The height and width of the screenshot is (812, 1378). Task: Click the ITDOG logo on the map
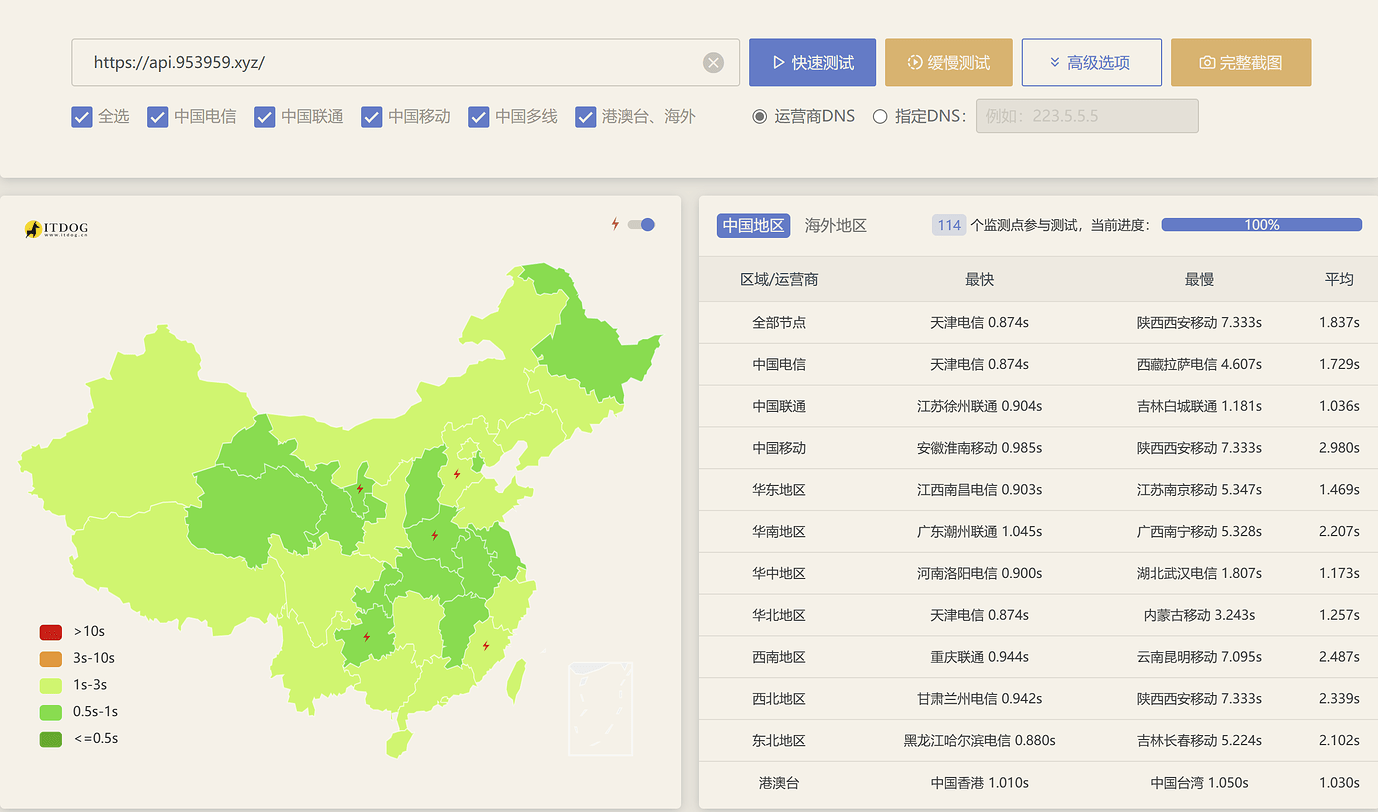click(x=57, y=229)
